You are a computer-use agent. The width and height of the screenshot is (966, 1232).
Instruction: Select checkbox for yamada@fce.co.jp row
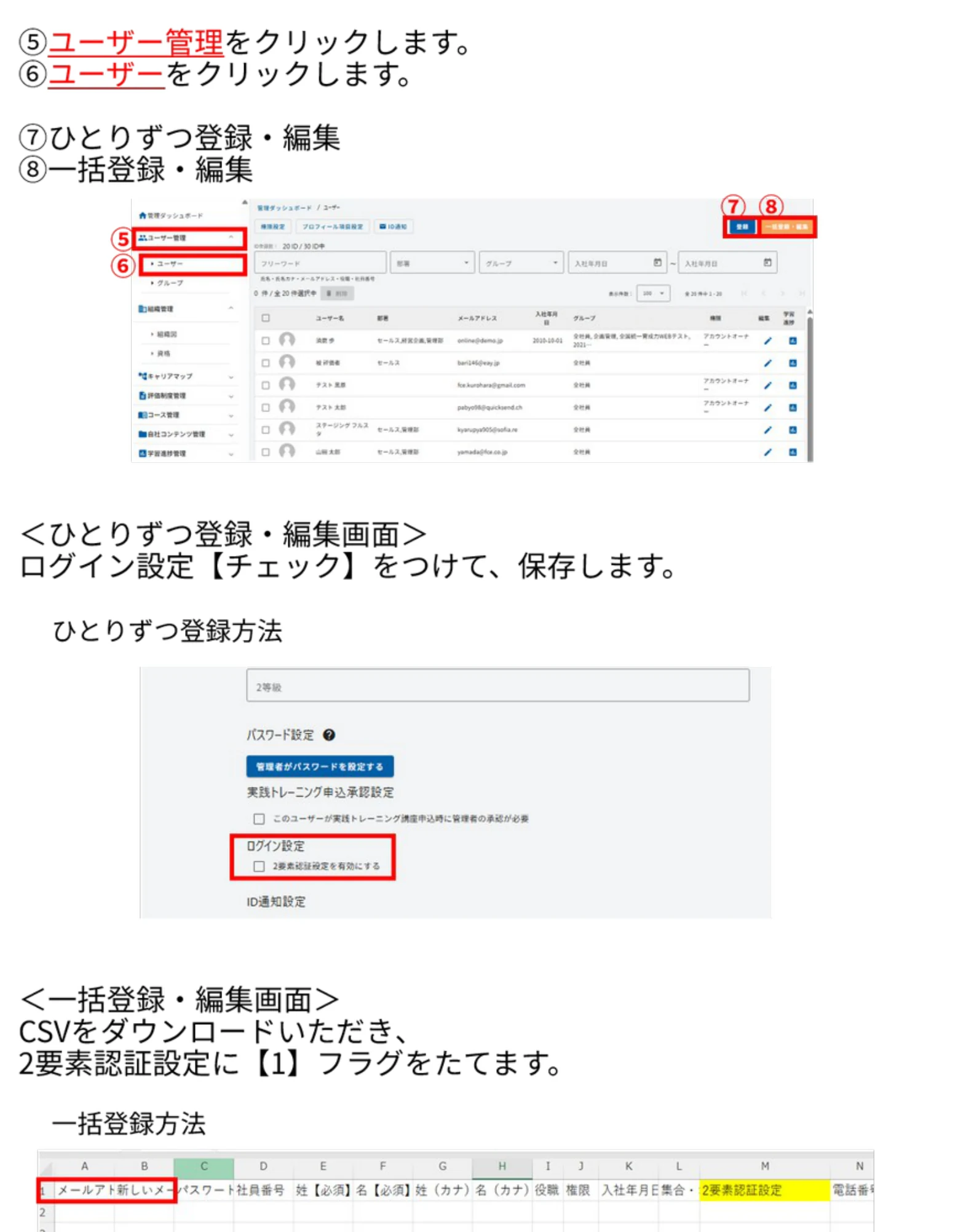(266, 452)
